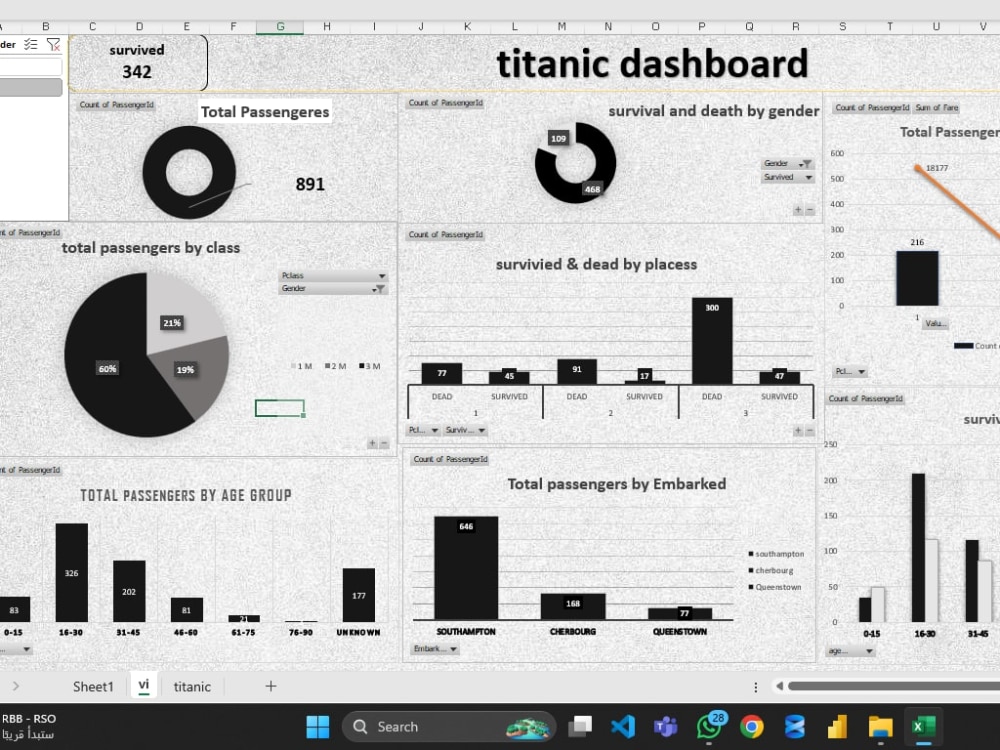Select the 16-30 age bar labeled 326

pyautogui.click(x=71, y=573)
